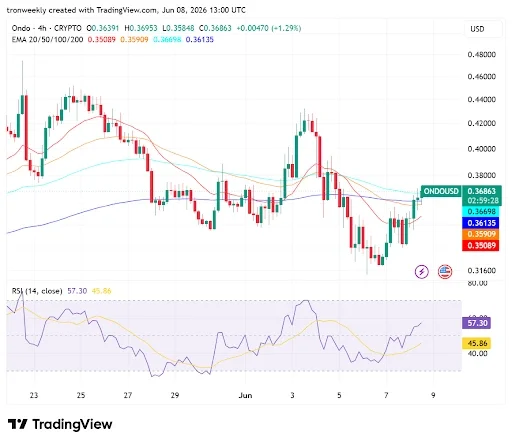Click the date label 23 on time axis
The width and height of the screenshot is (512, 444).
(34, 395)
